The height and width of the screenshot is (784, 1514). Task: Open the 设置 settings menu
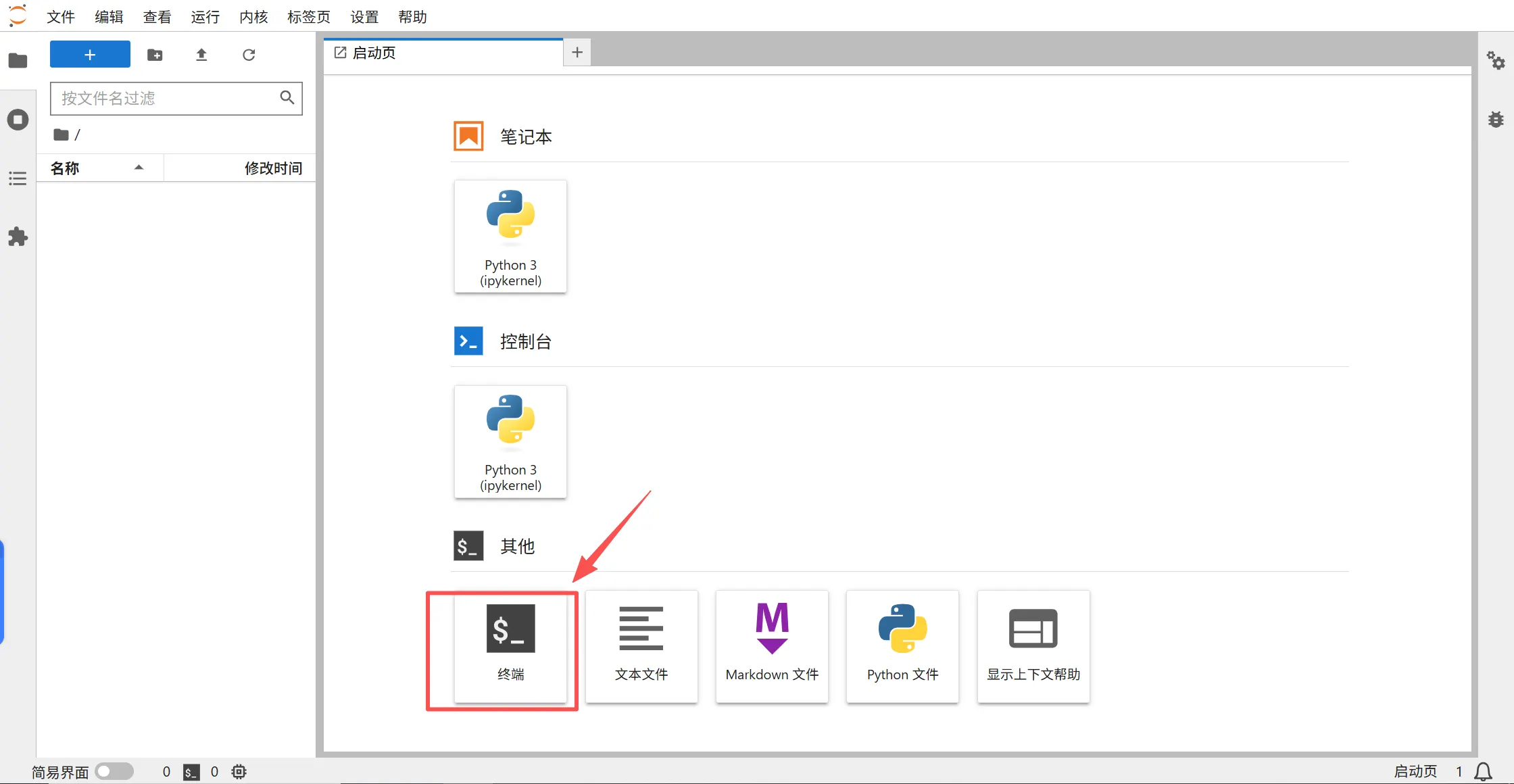364,17
